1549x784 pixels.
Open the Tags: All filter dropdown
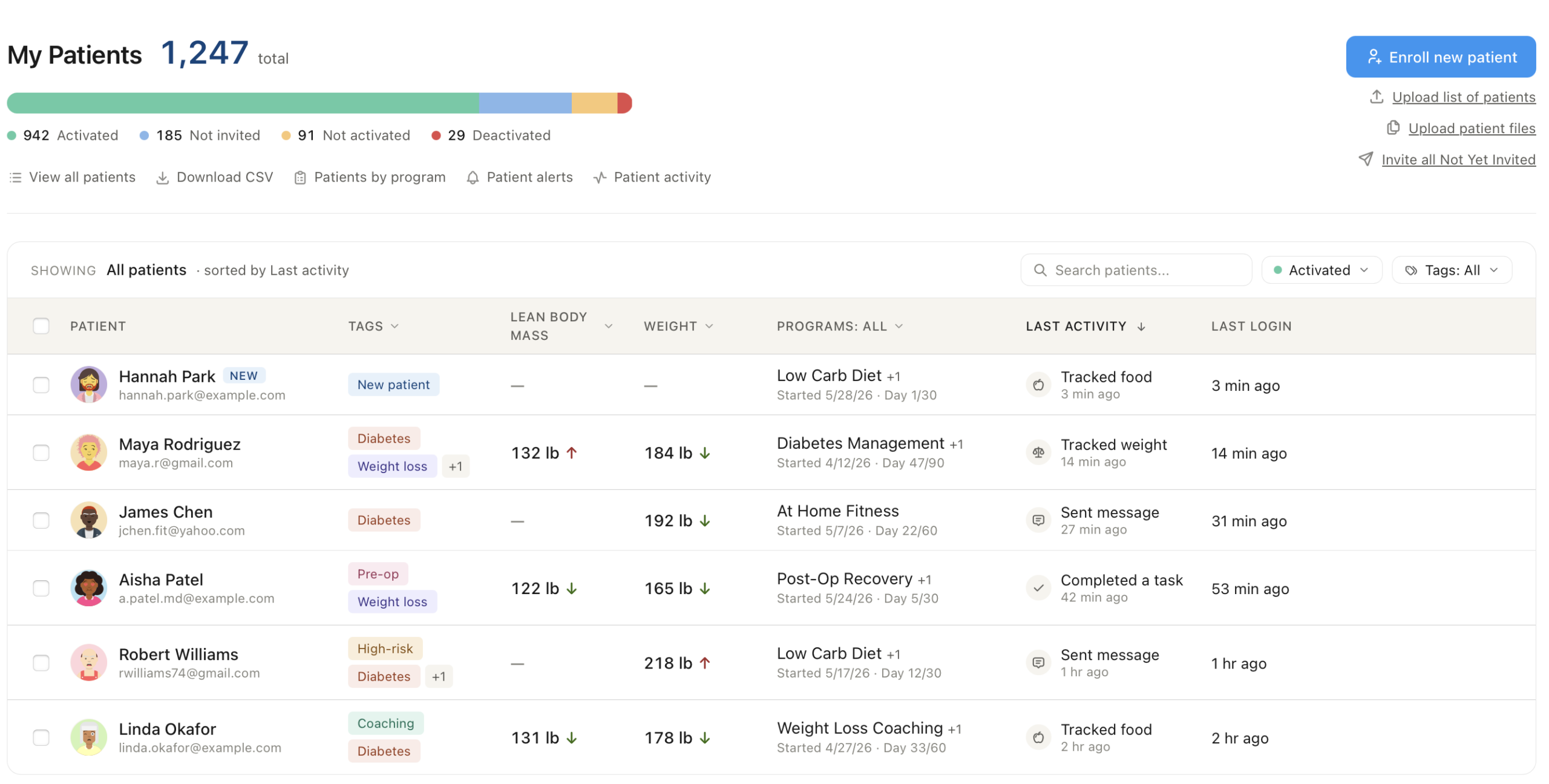point(1452,270)
